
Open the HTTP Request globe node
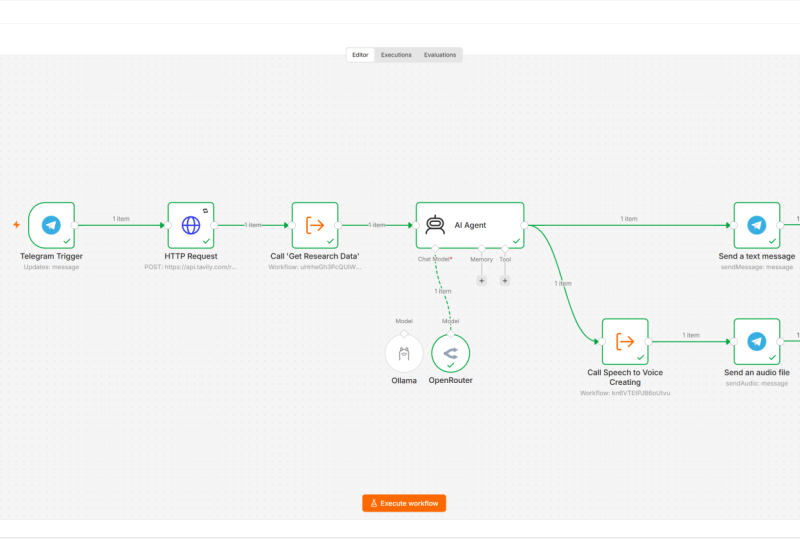[x=191, y=225]
